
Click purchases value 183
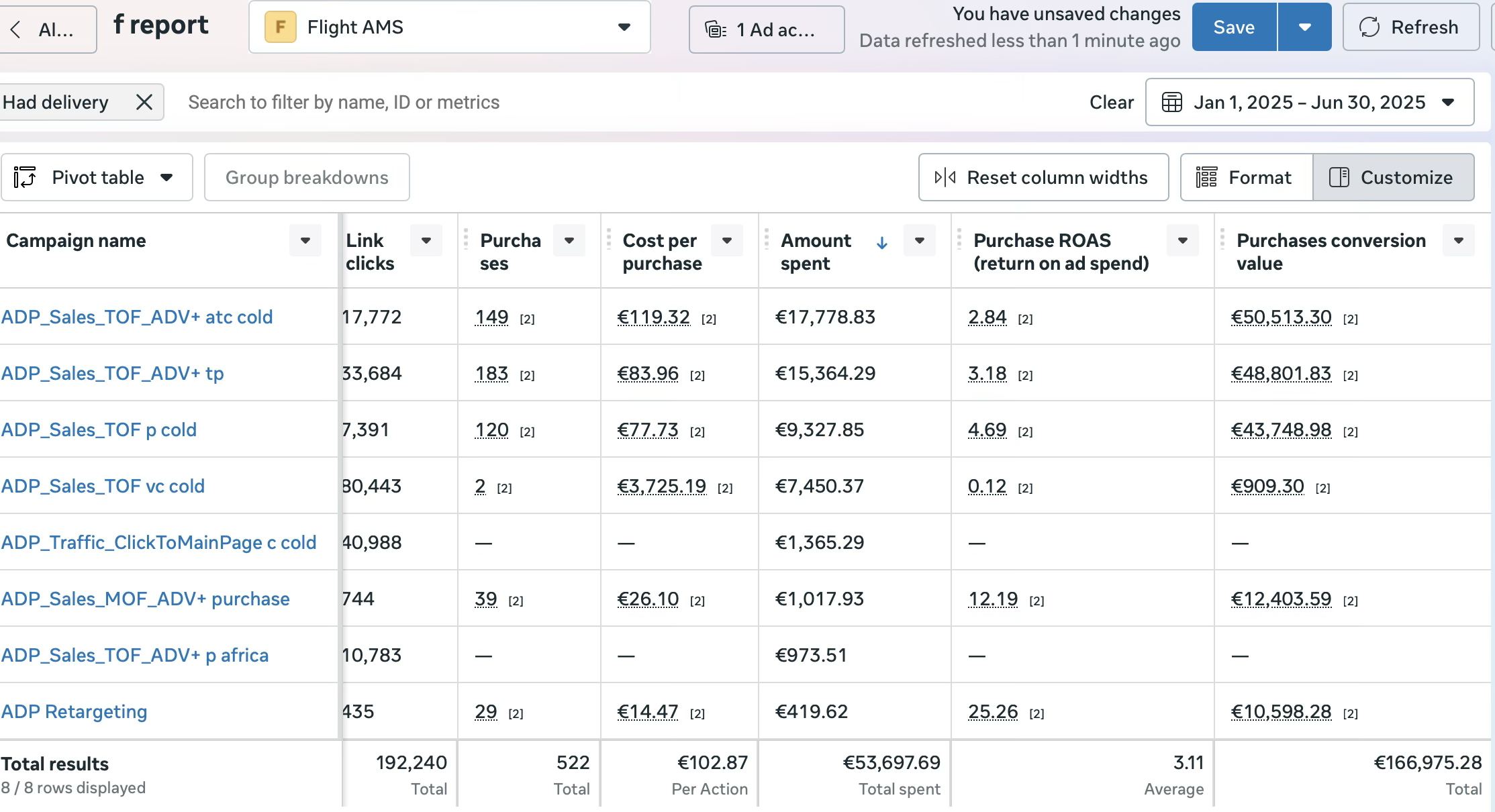pyautogui.click(x=491, y=373)
